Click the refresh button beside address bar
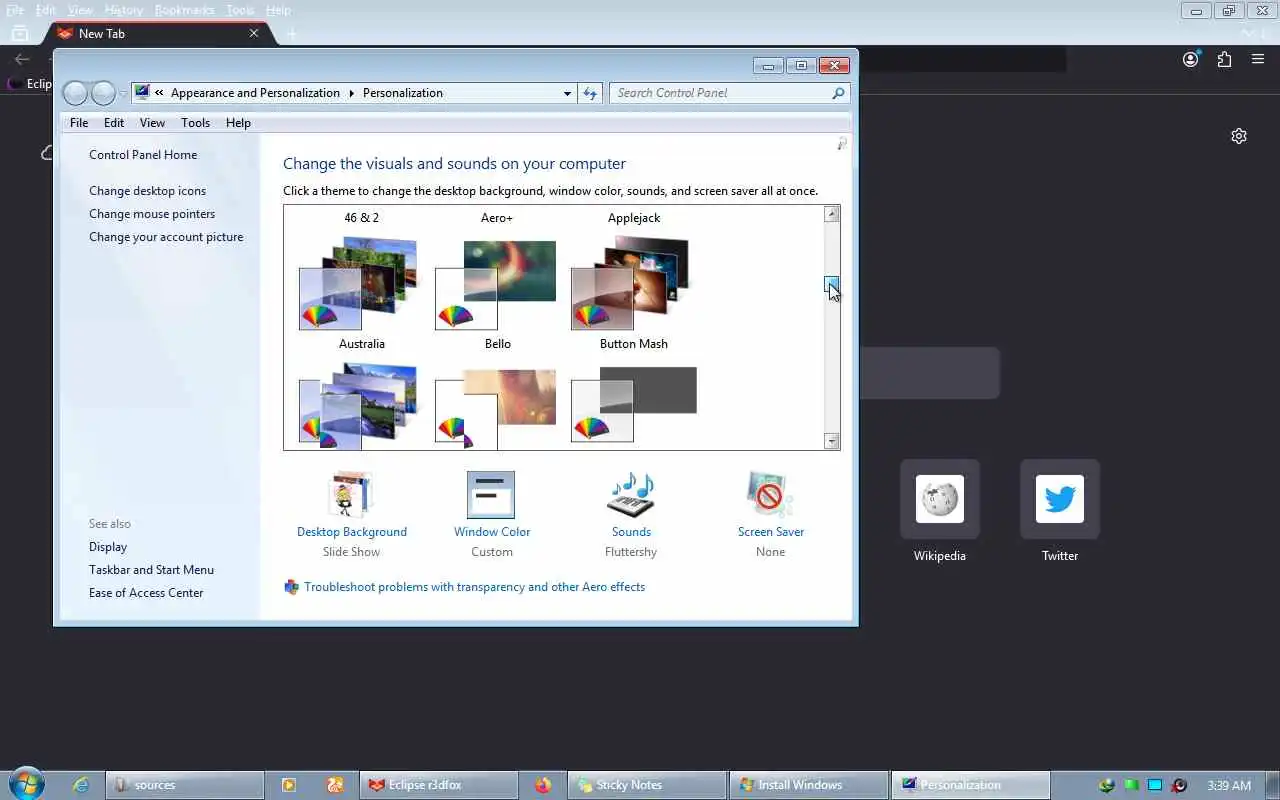The image size is (1280, 800). (x=590, y=93)
